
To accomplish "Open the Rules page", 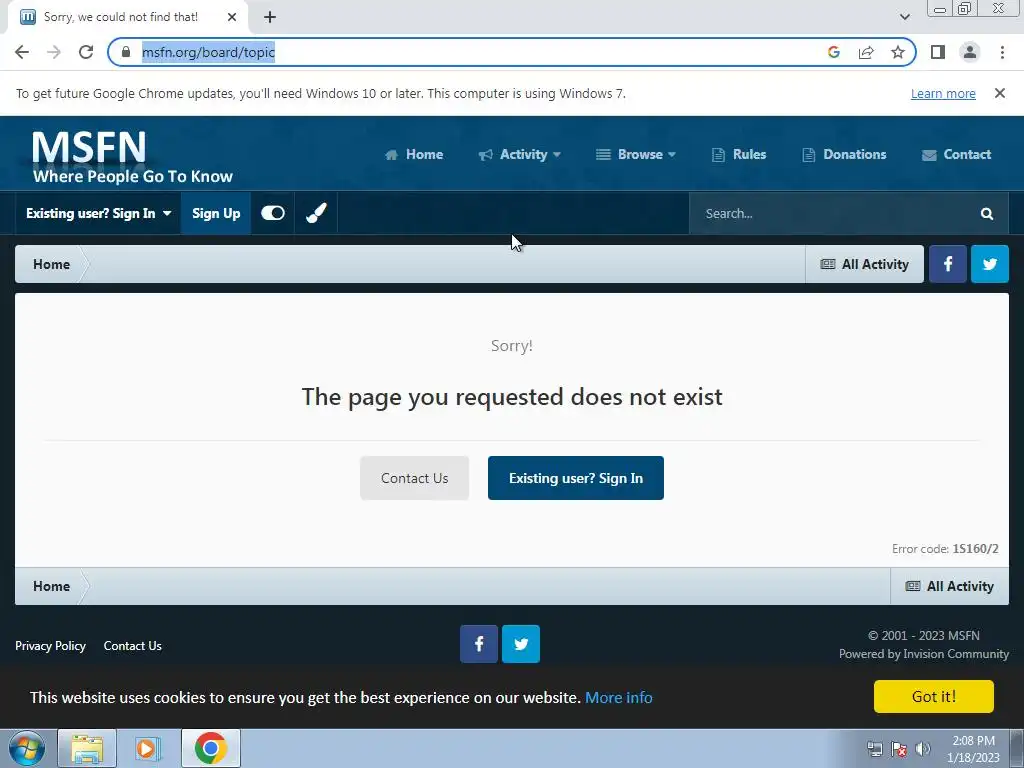I will (739, 155).
